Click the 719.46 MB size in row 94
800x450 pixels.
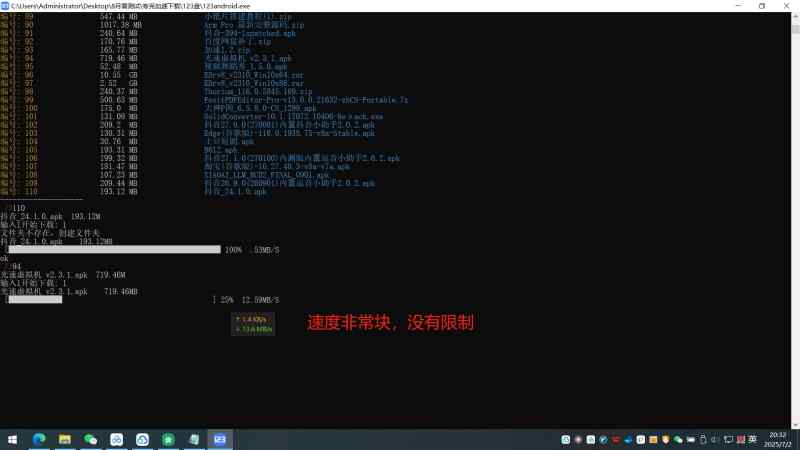point(118,58)
